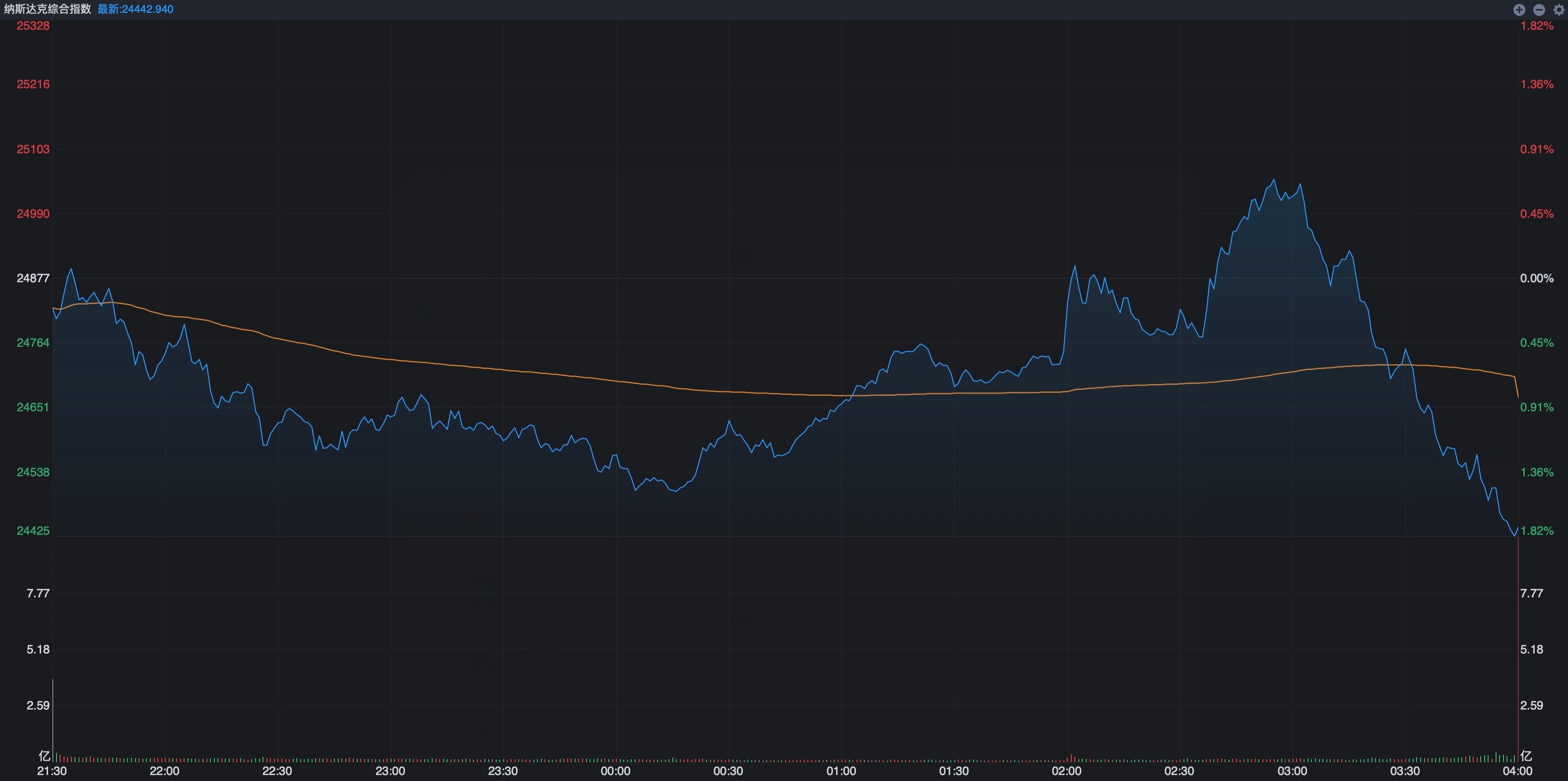
Task: Click the 00:00 midnight time label
Action: tap(615, 771)
